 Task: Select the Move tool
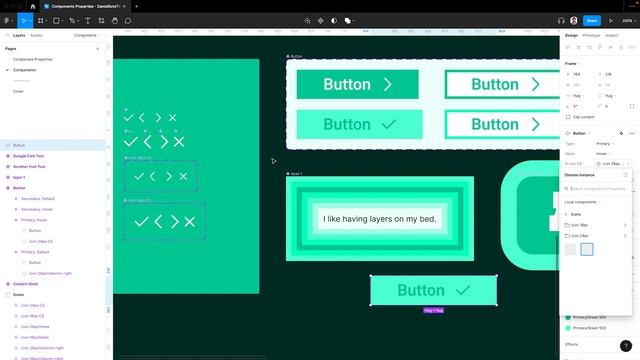pos(24,20)
